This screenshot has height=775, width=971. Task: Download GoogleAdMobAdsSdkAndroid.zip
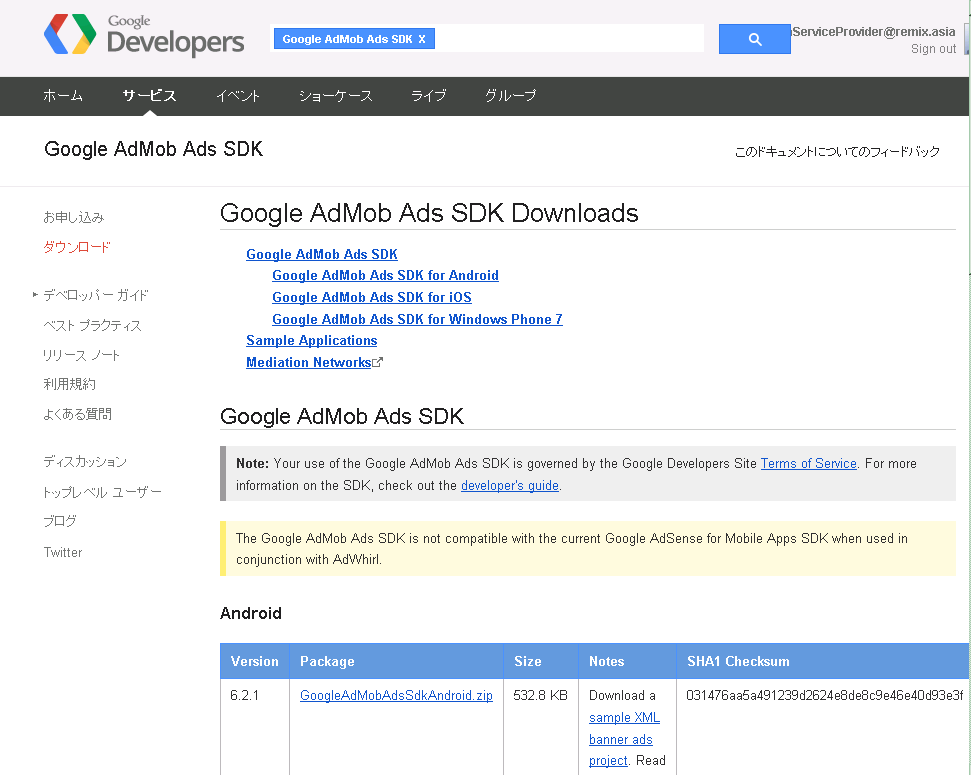click(396, 695)
